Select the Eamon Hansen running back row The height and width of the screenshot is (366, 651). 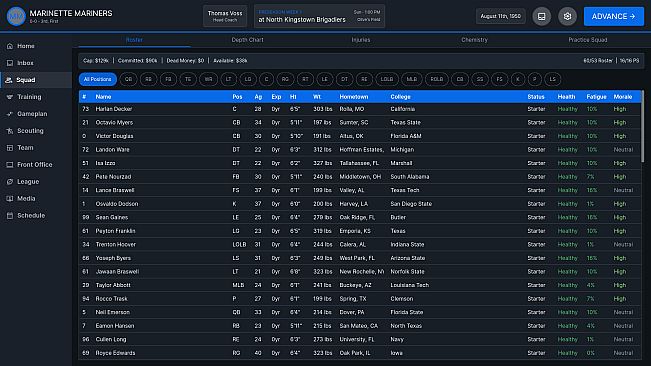coord(360,326)
